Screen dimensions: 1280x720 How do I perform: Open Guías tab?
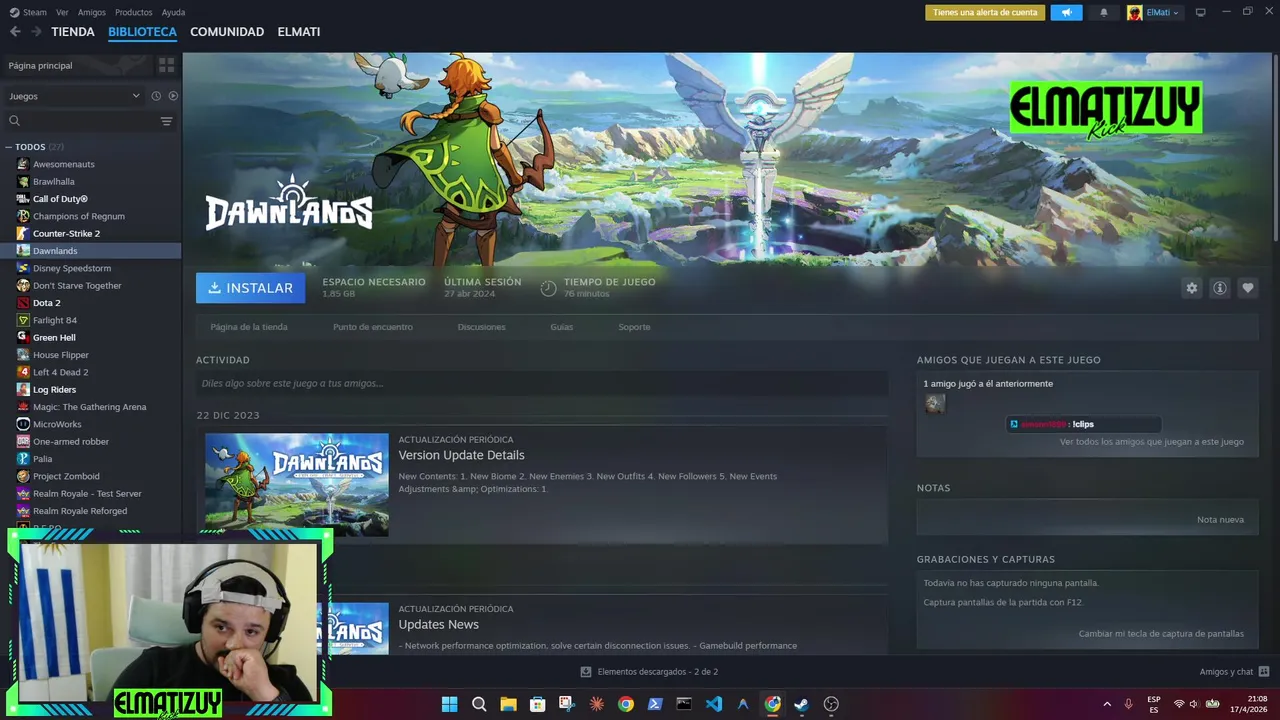(x=562, y=327)
